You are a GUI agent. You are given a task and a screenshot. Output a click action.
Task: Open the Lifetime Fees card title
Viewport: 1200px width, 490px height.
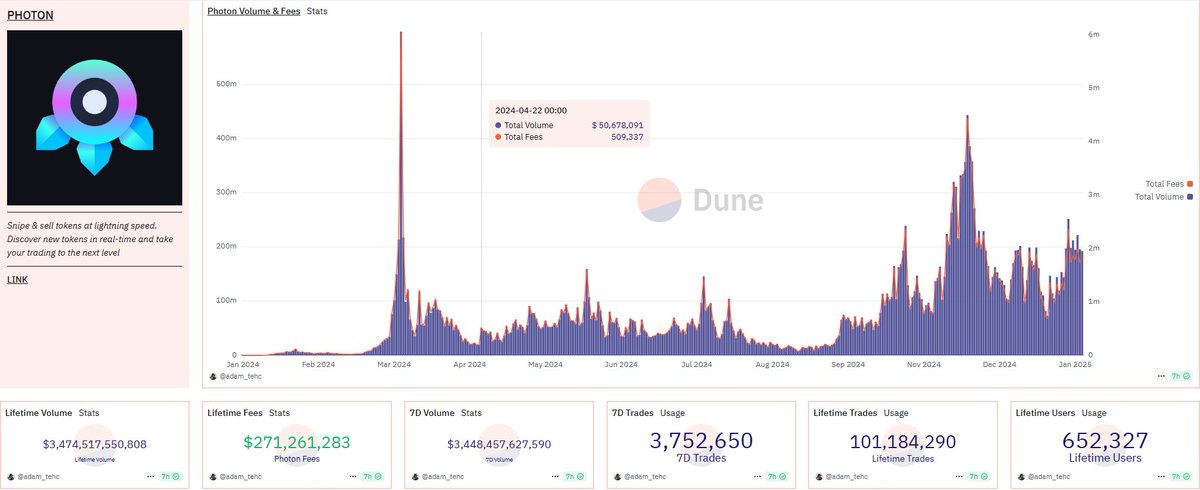tap(235, 412)
